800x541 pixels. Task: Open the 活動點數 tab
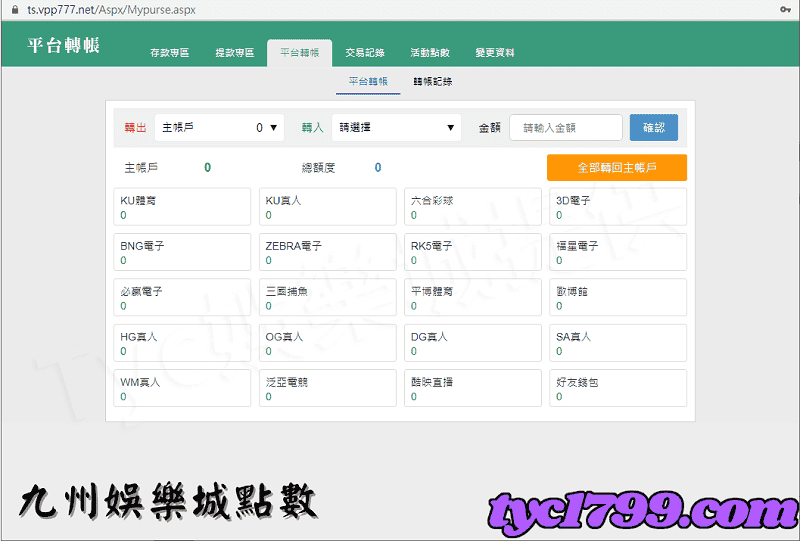[430, 53]
